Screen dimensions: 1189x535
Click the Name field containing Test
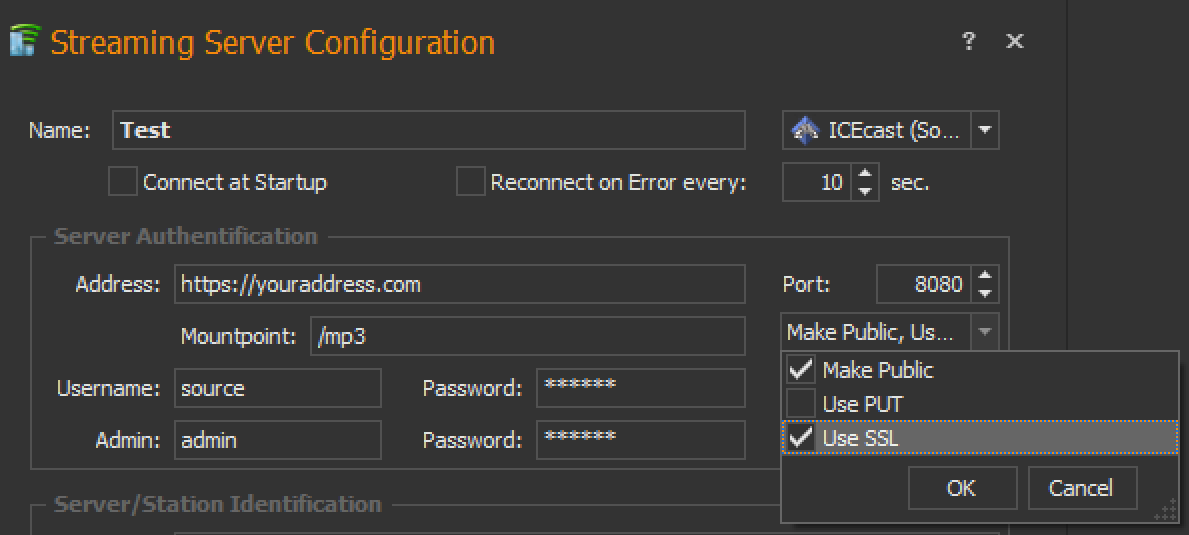click(428, 130)
